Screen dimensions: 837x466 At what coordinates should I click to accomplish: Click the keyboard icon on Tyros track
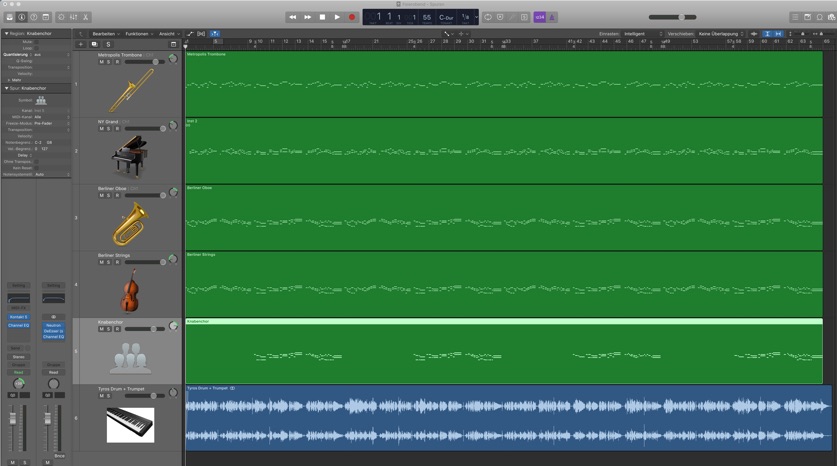130,425
